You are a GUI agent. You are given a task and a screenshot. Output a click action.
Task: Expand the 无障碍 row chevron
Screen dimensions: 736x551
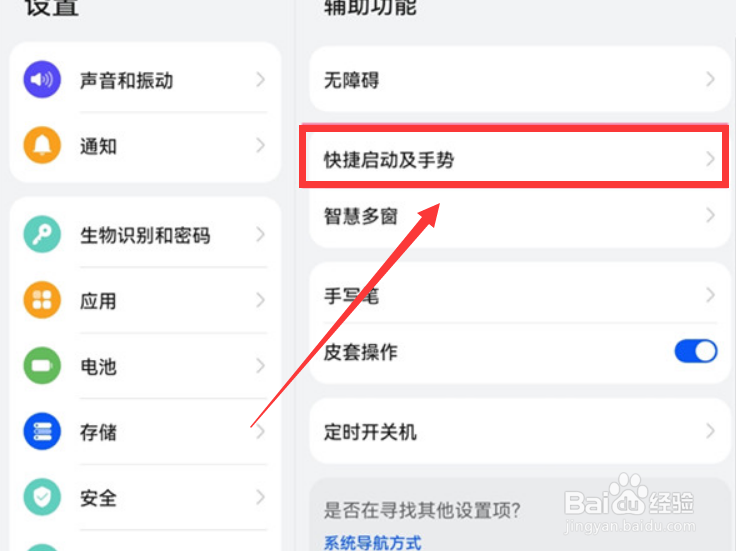pyautogui.click(x=710, y=80)
